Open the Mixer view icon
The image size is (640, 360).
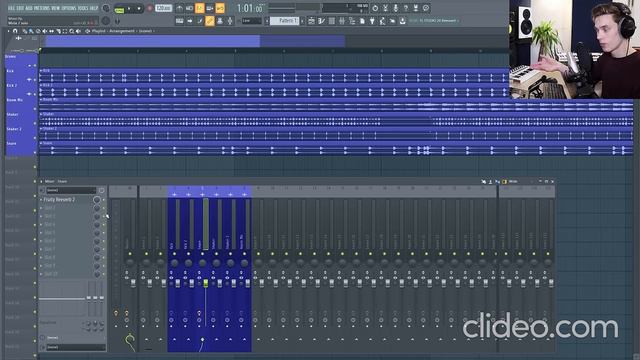342,21
